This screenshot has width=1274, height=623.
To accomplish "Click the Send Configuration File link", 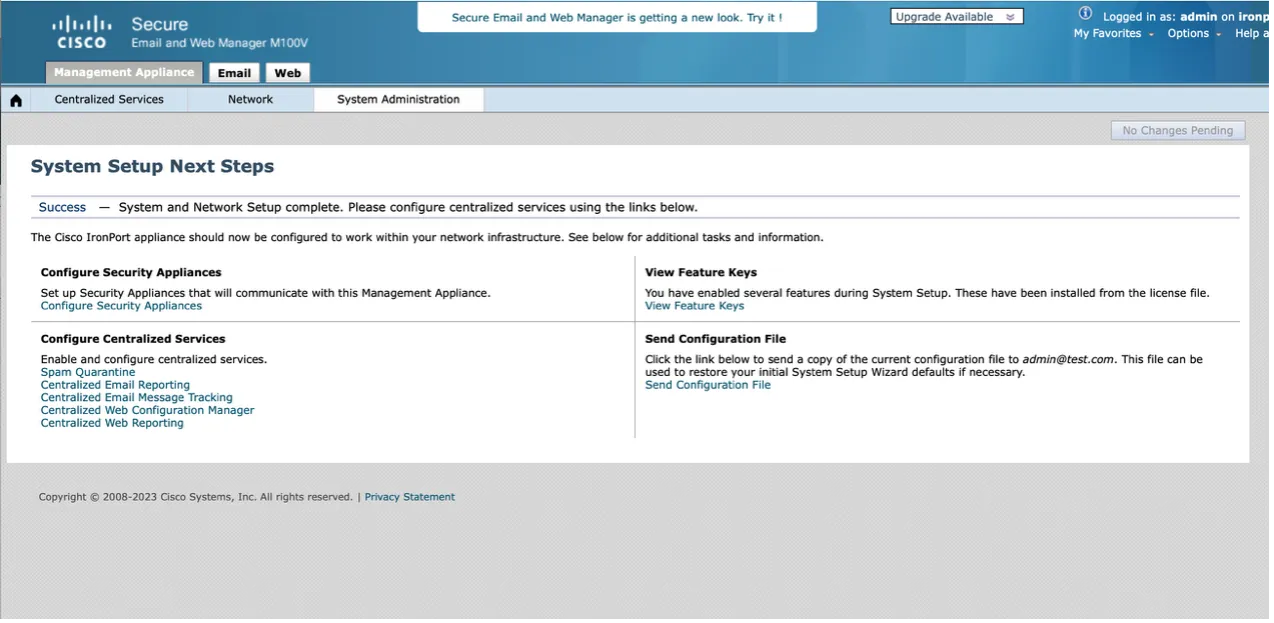I will point(707,385).
